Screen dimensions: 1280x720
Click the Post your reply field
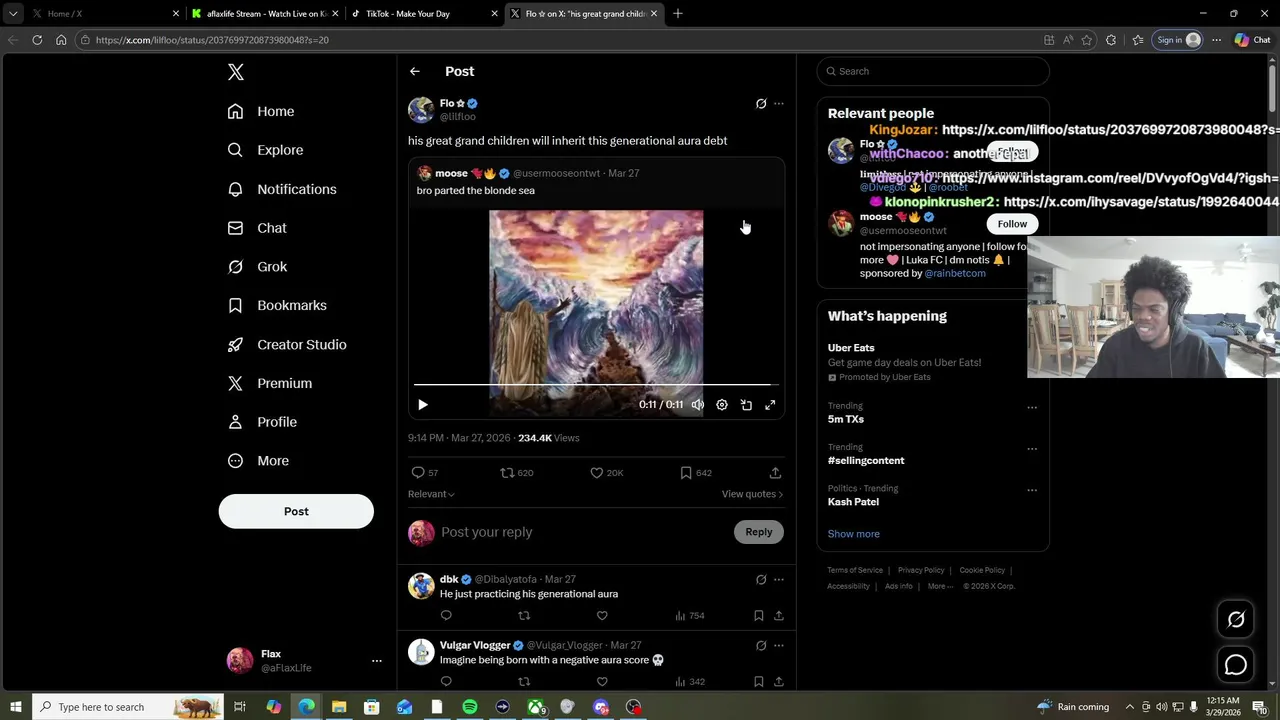click(x=584, y=532)
